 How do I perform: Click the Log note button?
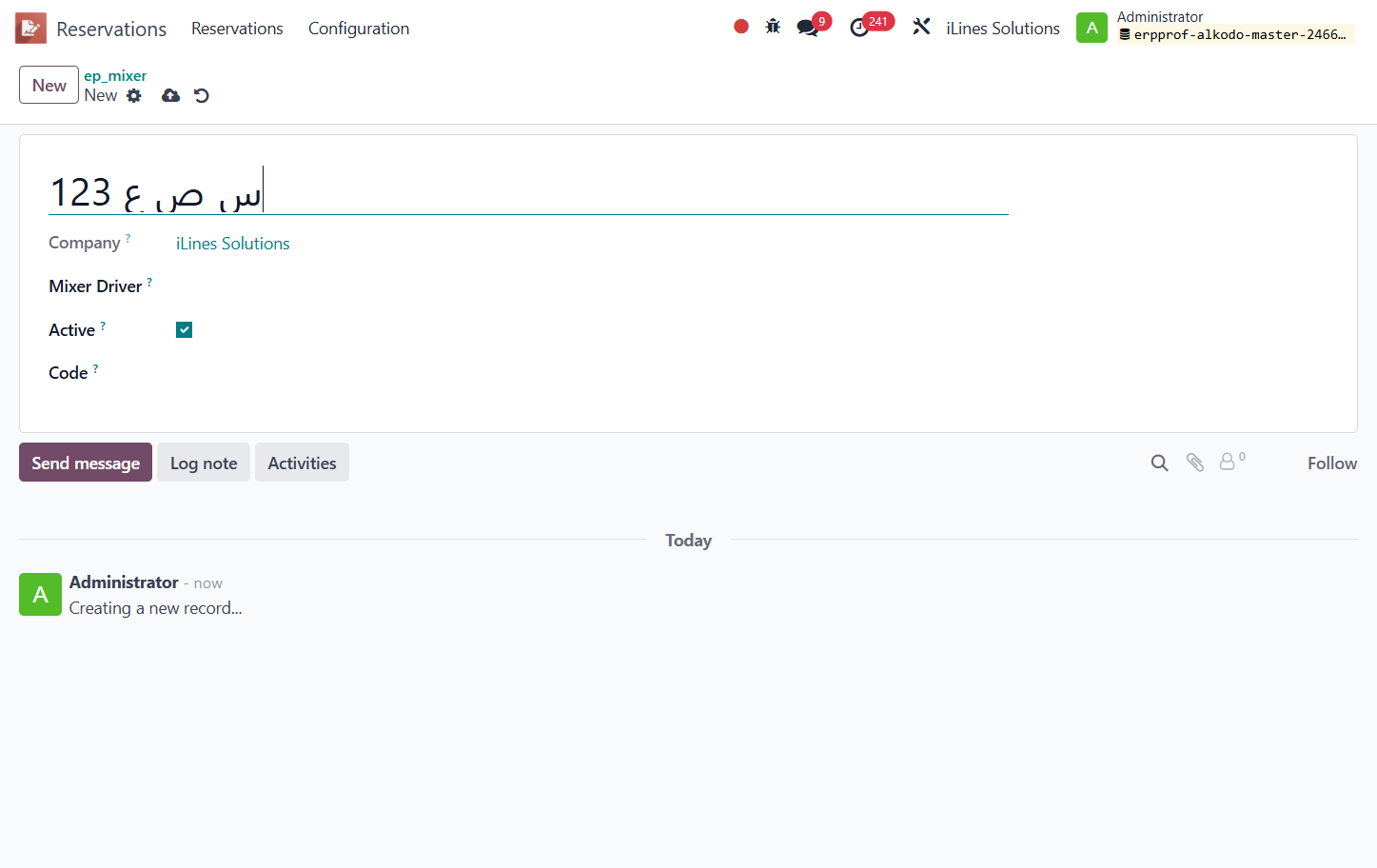click(x=204, y=463)
